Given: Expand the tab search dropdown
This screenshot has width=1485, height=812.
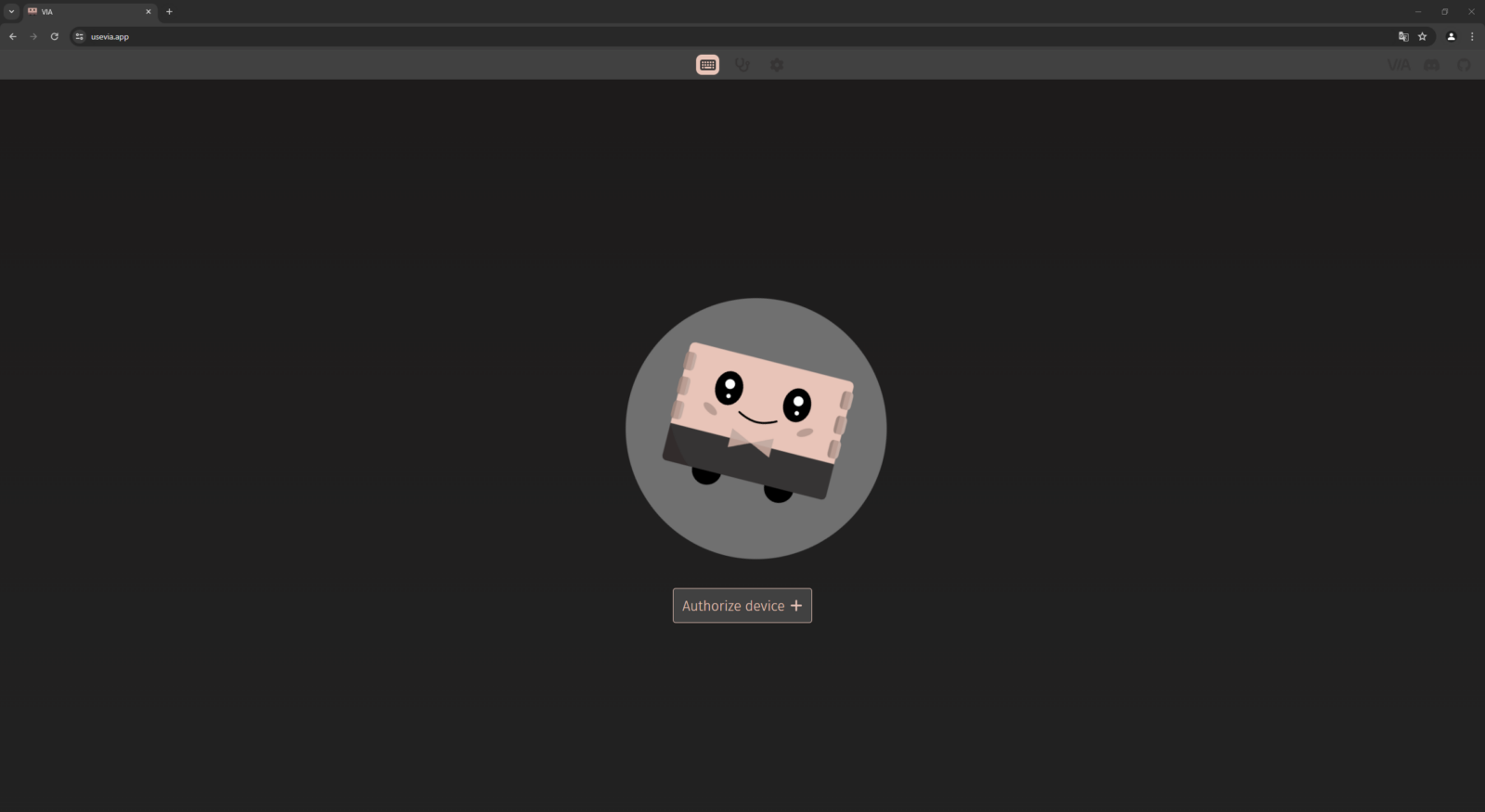Looking at the screenshot, I should point(11,12).
